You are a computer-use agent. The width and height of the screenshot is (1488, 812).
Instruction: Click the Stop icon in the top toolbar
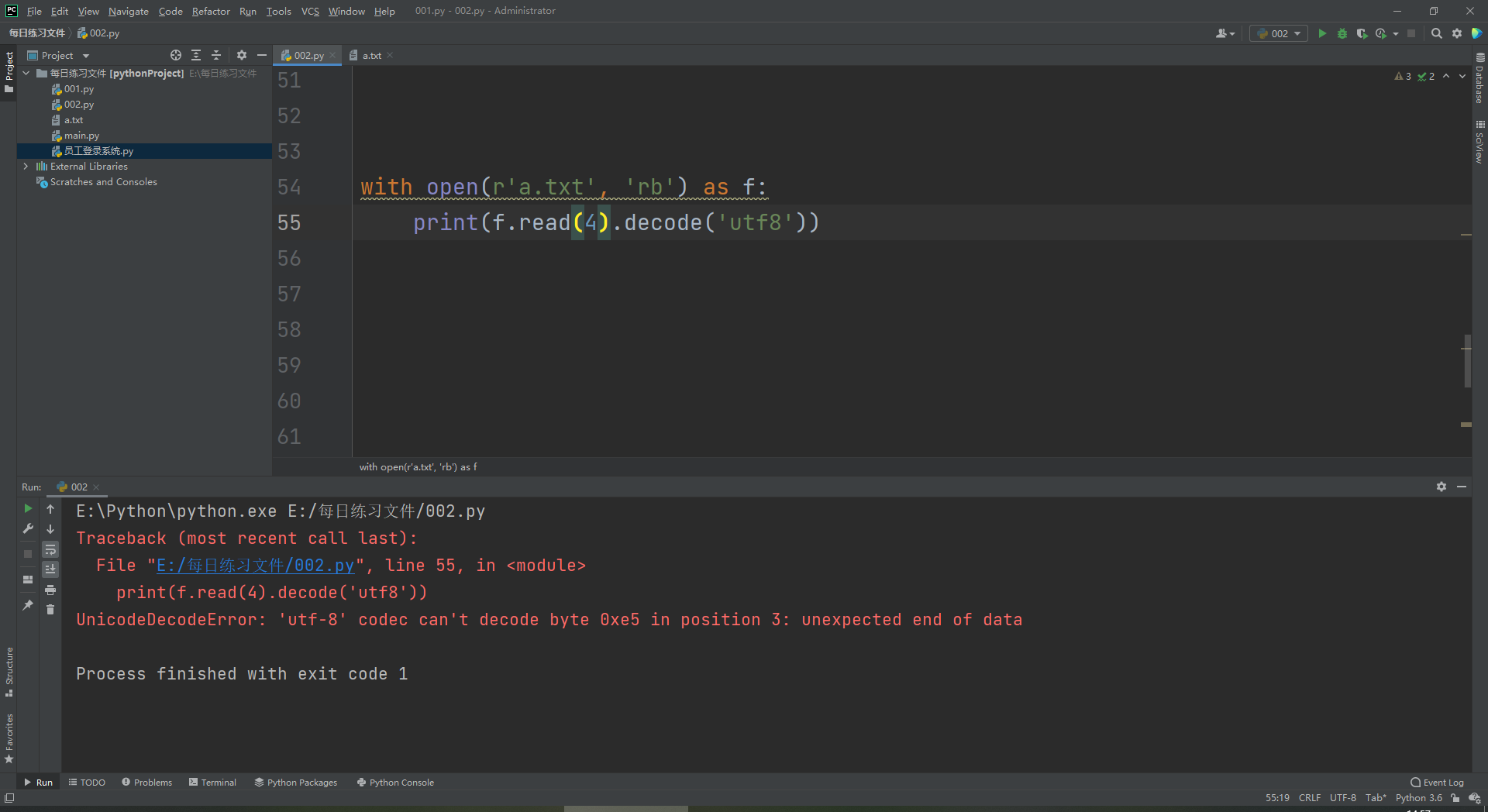pyautogui.click(x=1411, y=33)
